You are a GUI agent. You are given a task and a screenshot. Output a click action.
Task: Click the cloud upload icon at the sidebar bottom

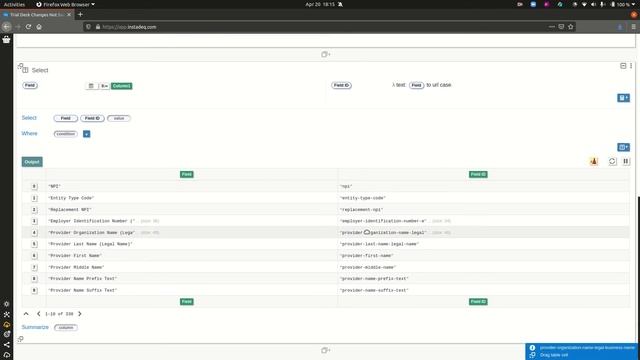coord(7,355)
